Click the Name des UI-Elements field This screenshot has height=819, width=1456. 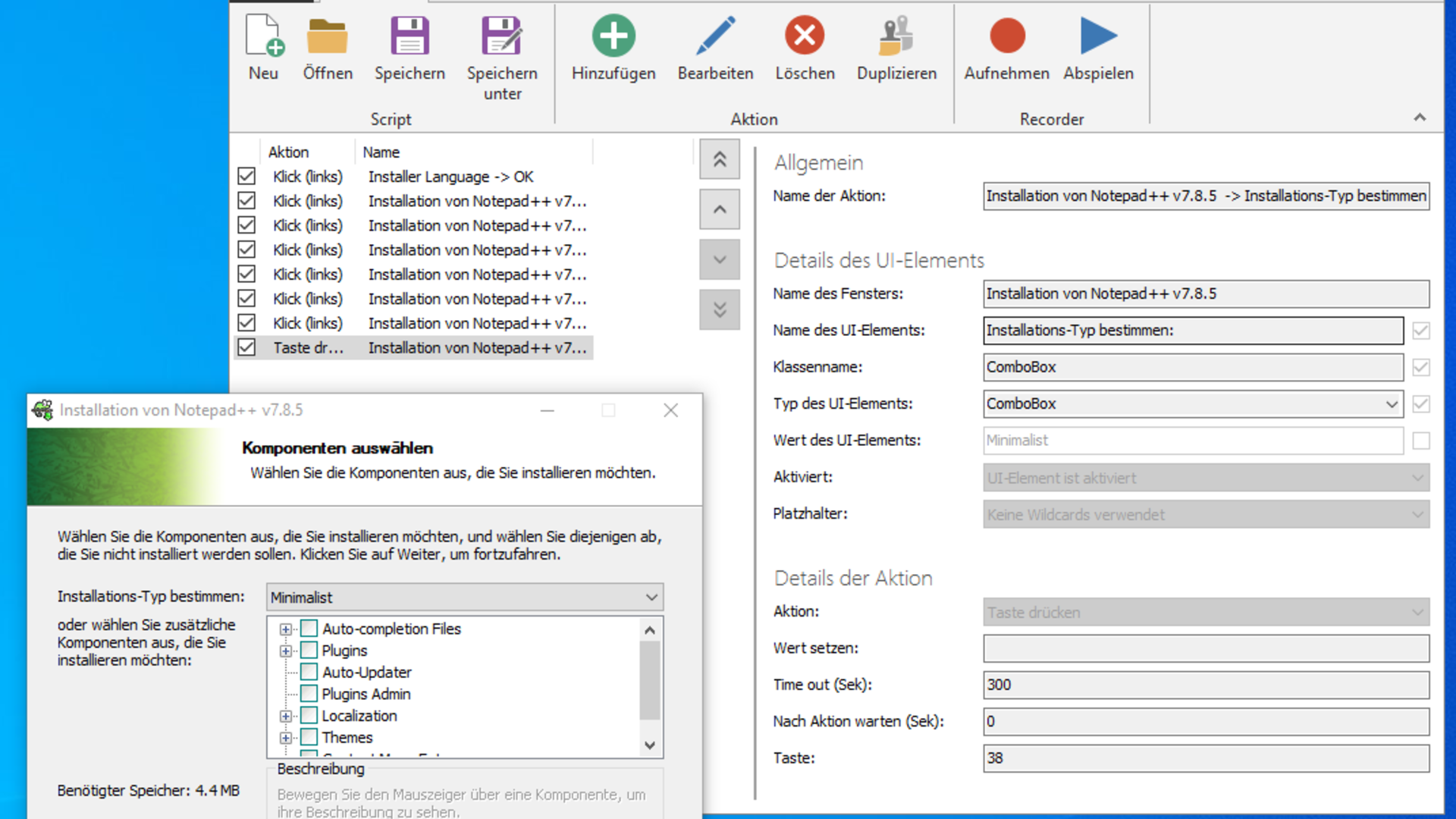[x=1193, y=331]
